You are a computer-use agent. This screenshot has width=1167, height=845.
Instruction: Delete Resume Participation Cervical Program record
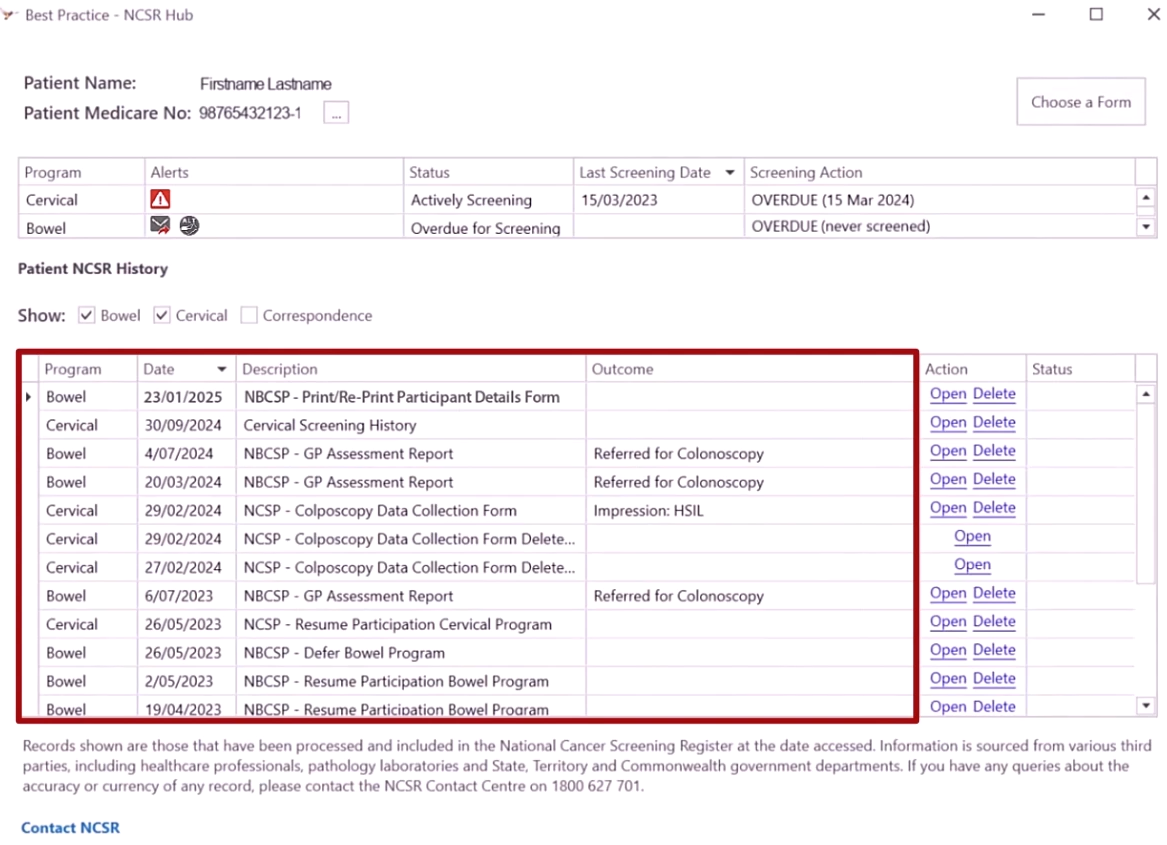(x=994, y=621)
